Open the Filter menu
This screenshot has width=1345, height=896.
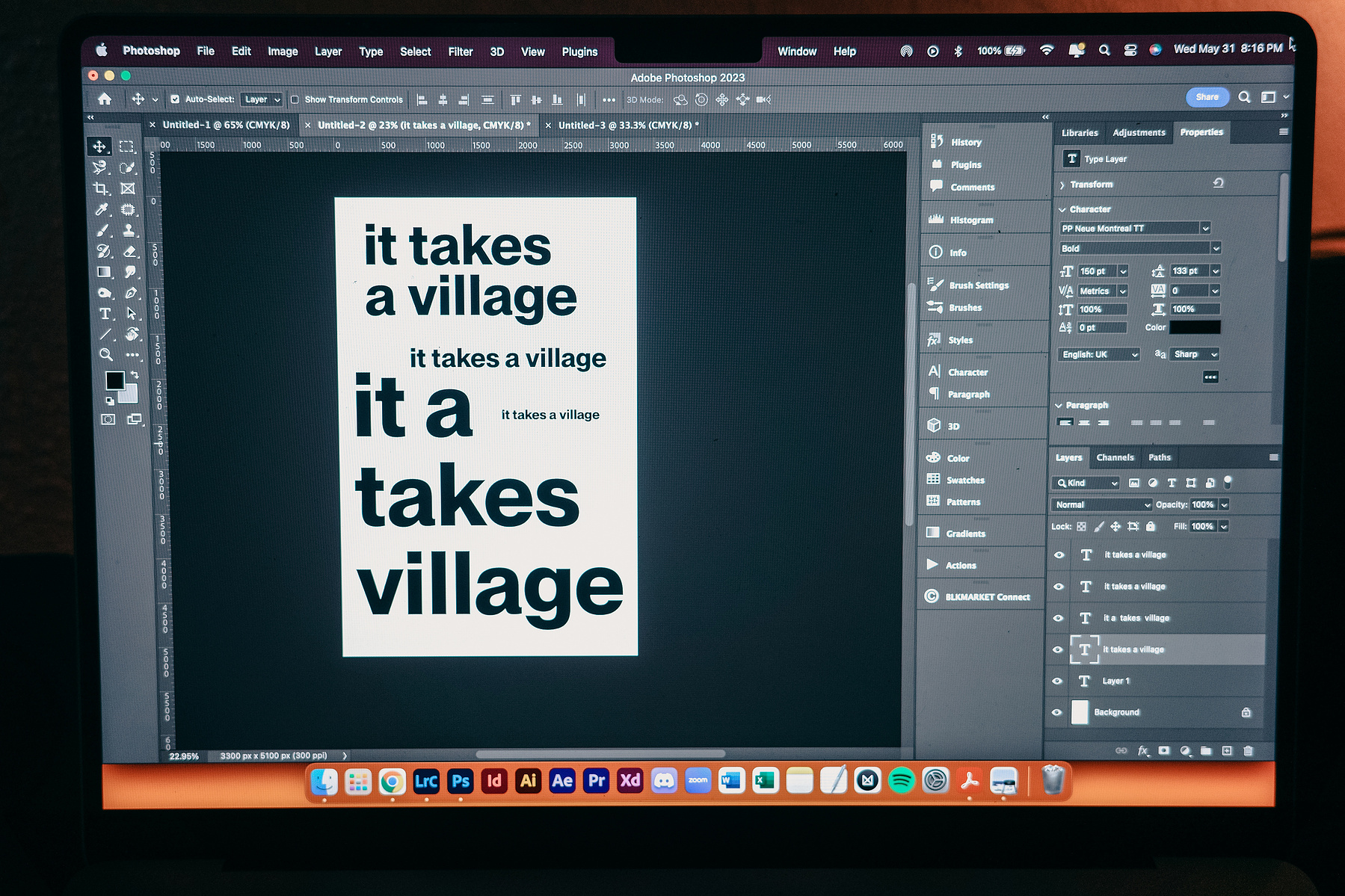tap(461, 52)
